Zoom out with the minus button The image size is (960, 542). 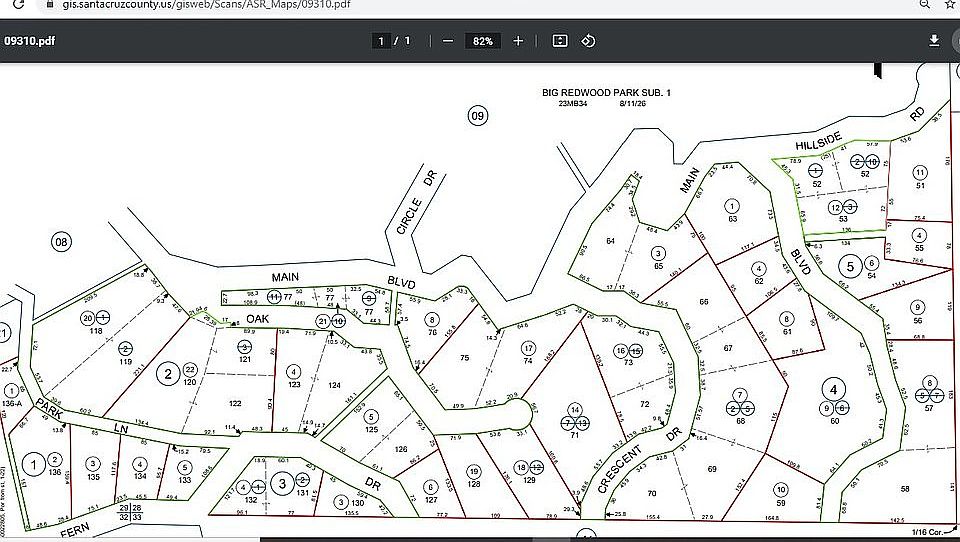448,41
